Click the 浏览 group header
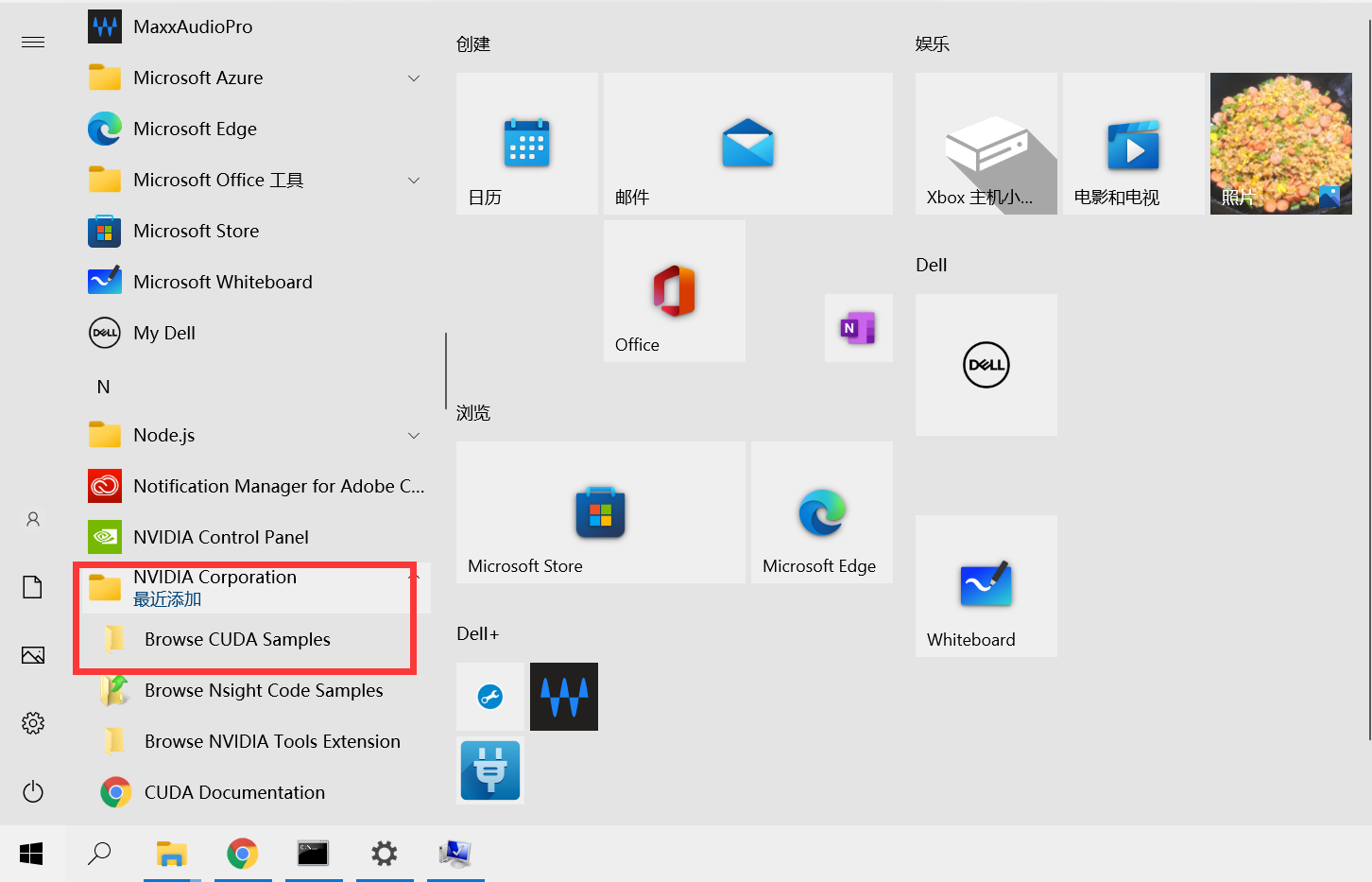This screenshot has height=882, width=1372. (x=473, y=412)
